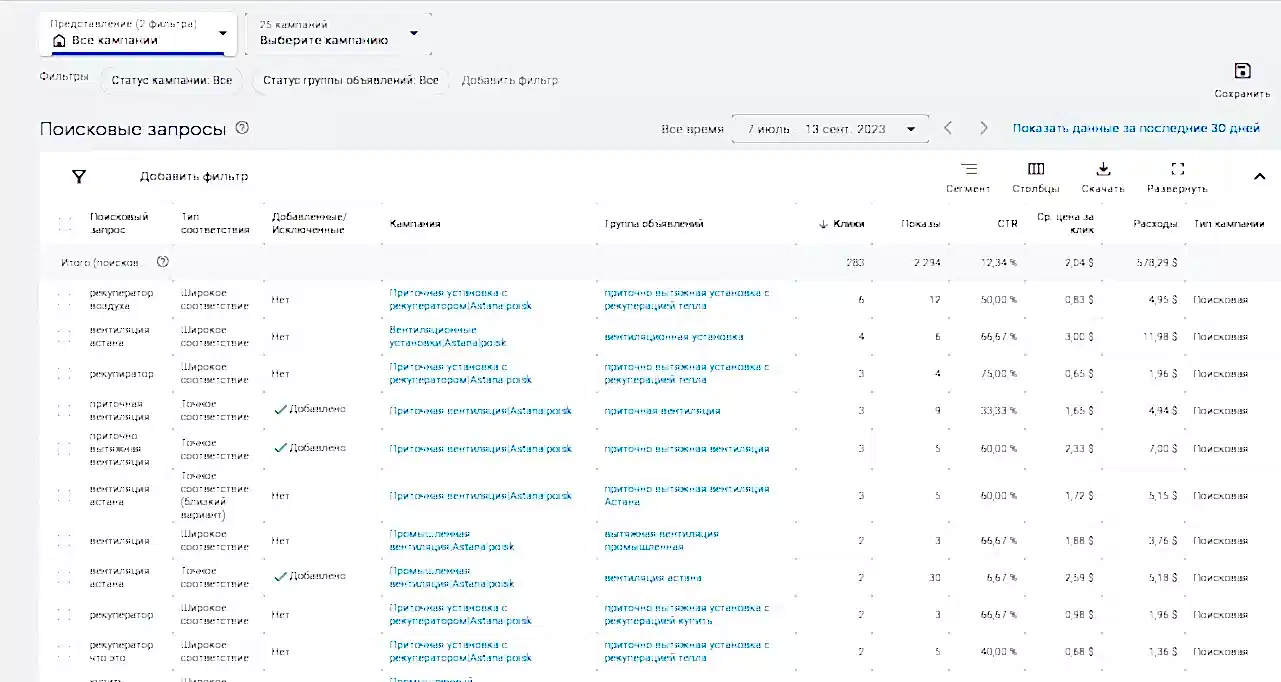Go to the next date period arrow

tap(984, 128)
